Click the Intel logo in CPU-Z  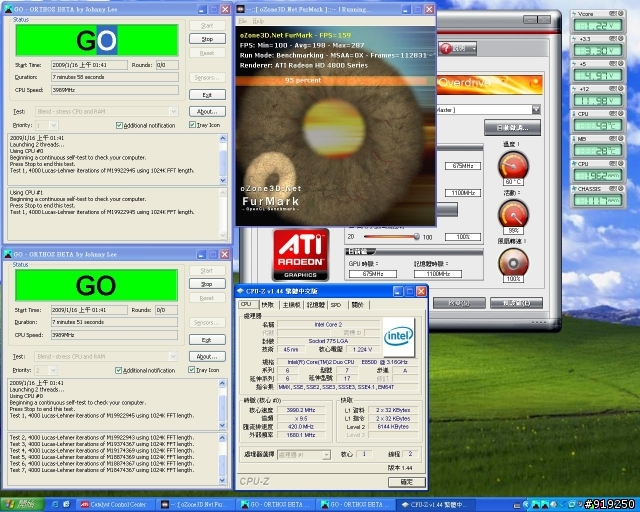click(399, 337)
